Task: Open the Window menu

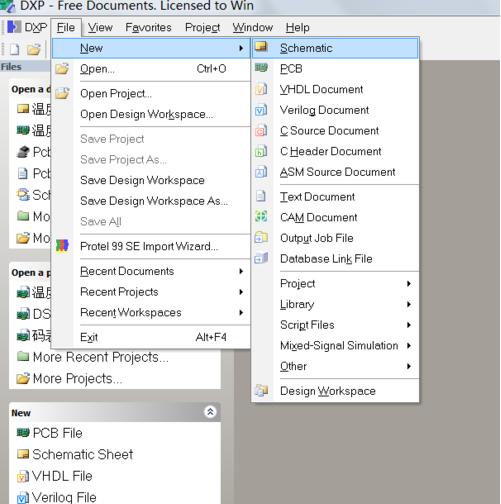Action: pyautogui.click(x=253, y=27)
